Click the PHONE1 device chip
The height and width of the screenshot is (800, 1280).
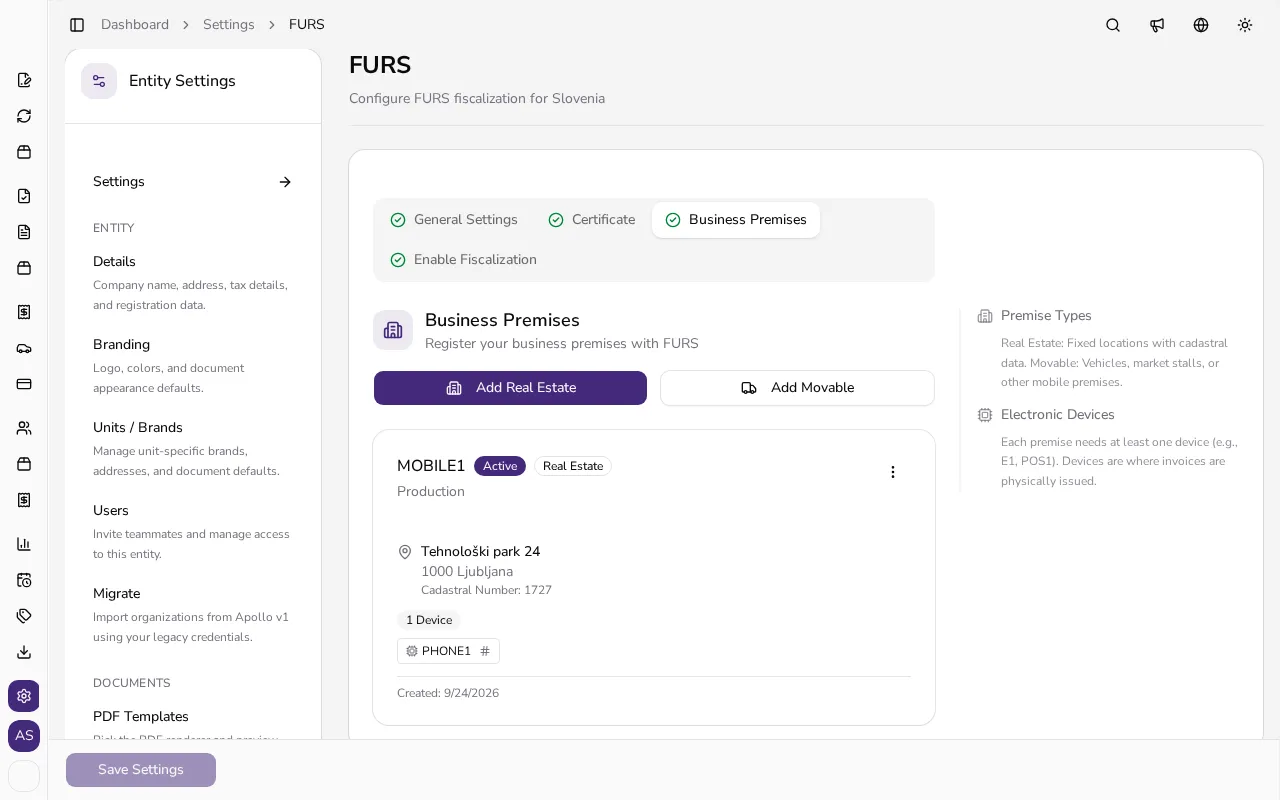coord(448,651)
